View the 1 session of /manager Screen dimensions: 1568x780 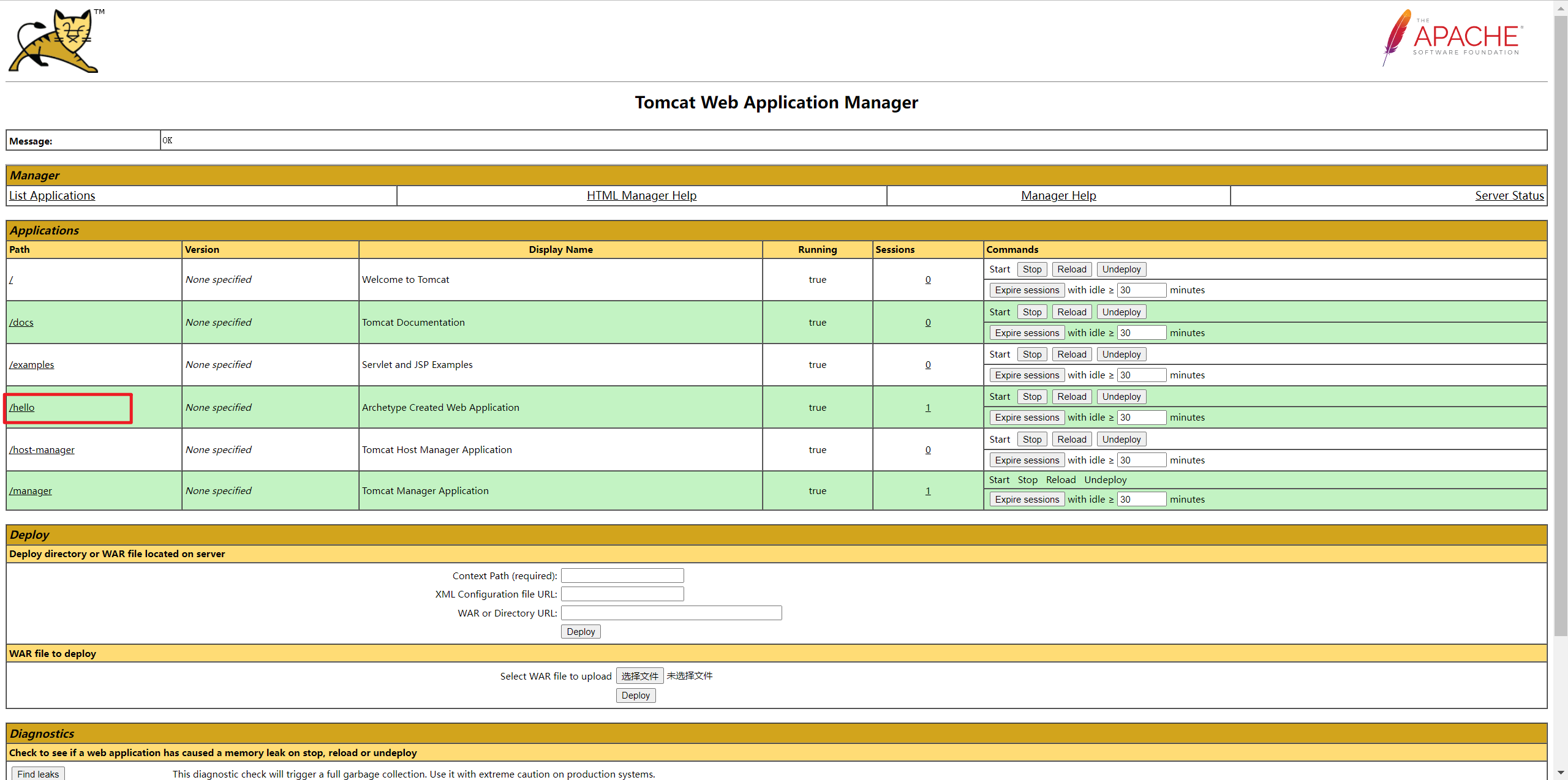[928, 490]
